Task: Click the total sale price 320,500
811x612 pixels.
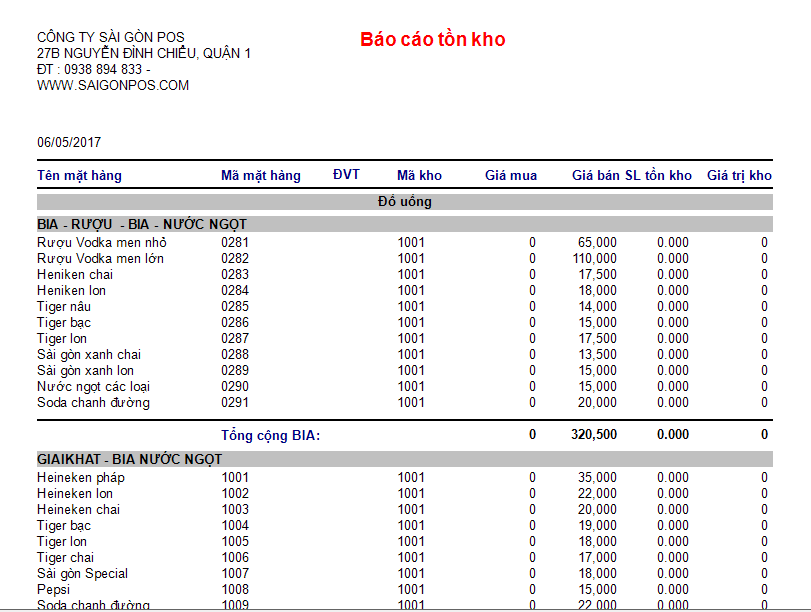Action: point(594,435)
